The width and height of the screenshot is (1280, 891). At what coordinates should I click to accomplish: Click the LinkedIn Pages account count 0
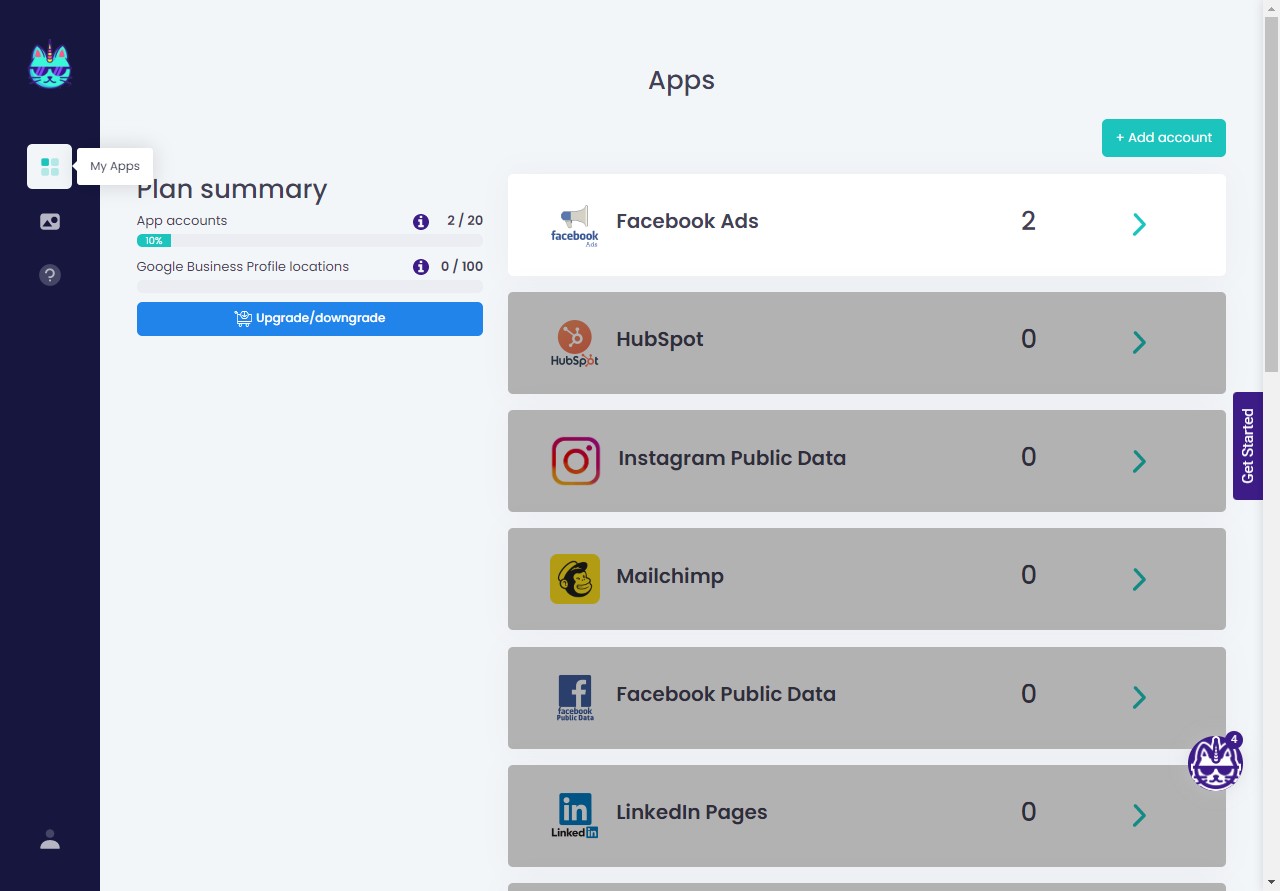pyautogui.click(x=1028, y=811)
